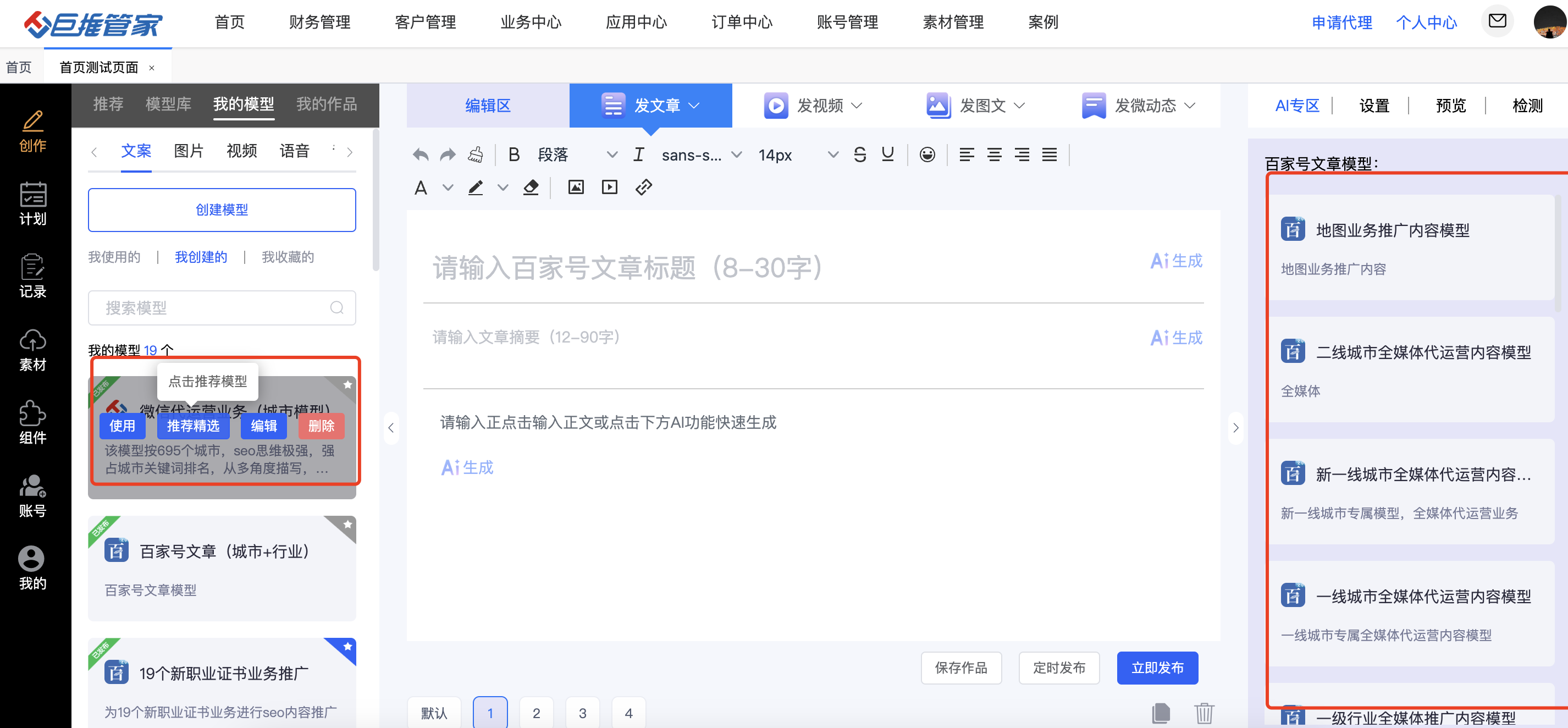The height and width of the screenshot is (728, 1568).
Task: Open 财务管理 in top menu
Action: [319, 23]
